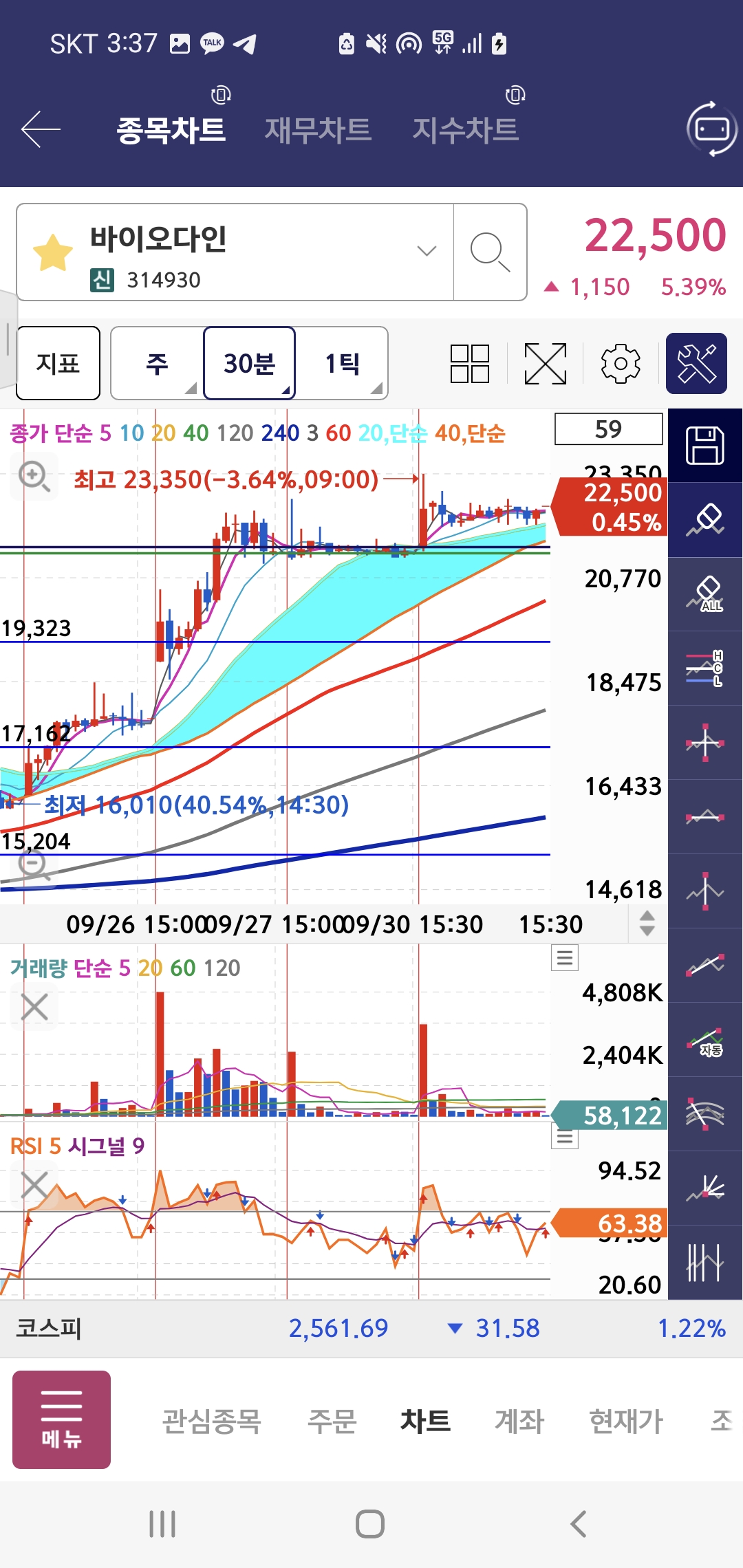
Task: Select the fan arc drawing tool
Action: [x=705, y=1114]
